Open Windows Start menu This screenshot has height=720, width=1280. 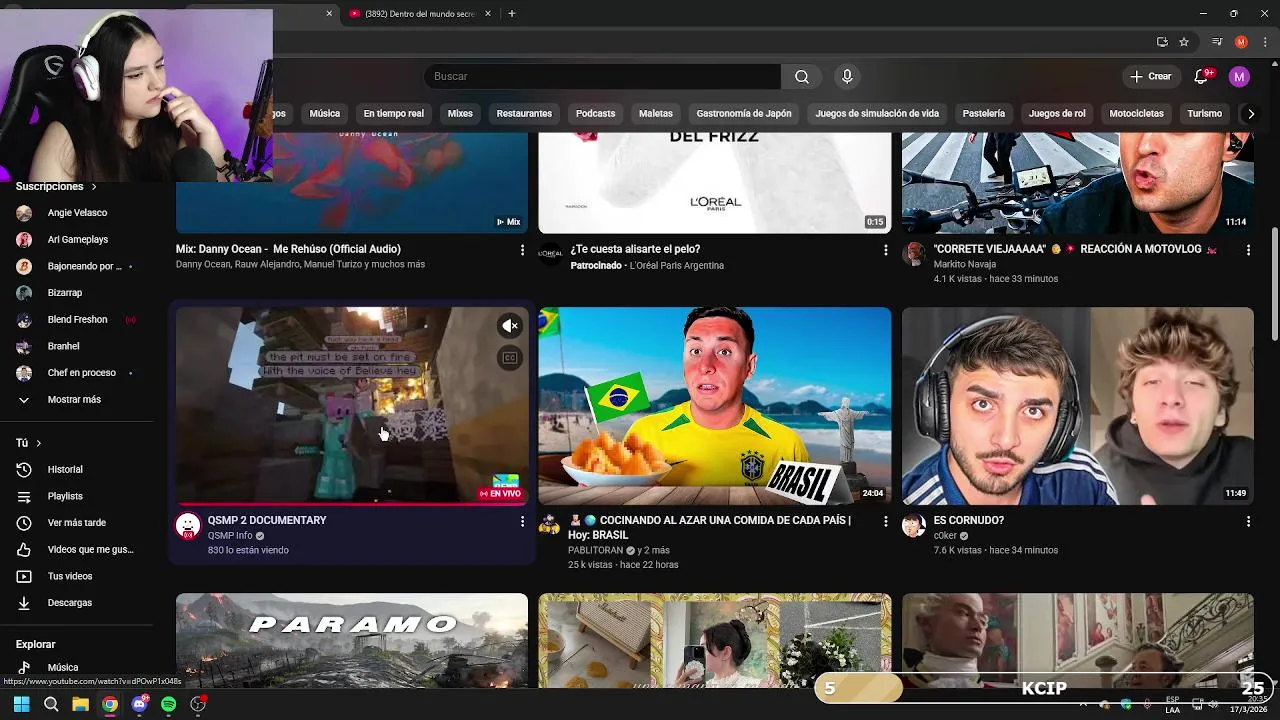point(21,704)
